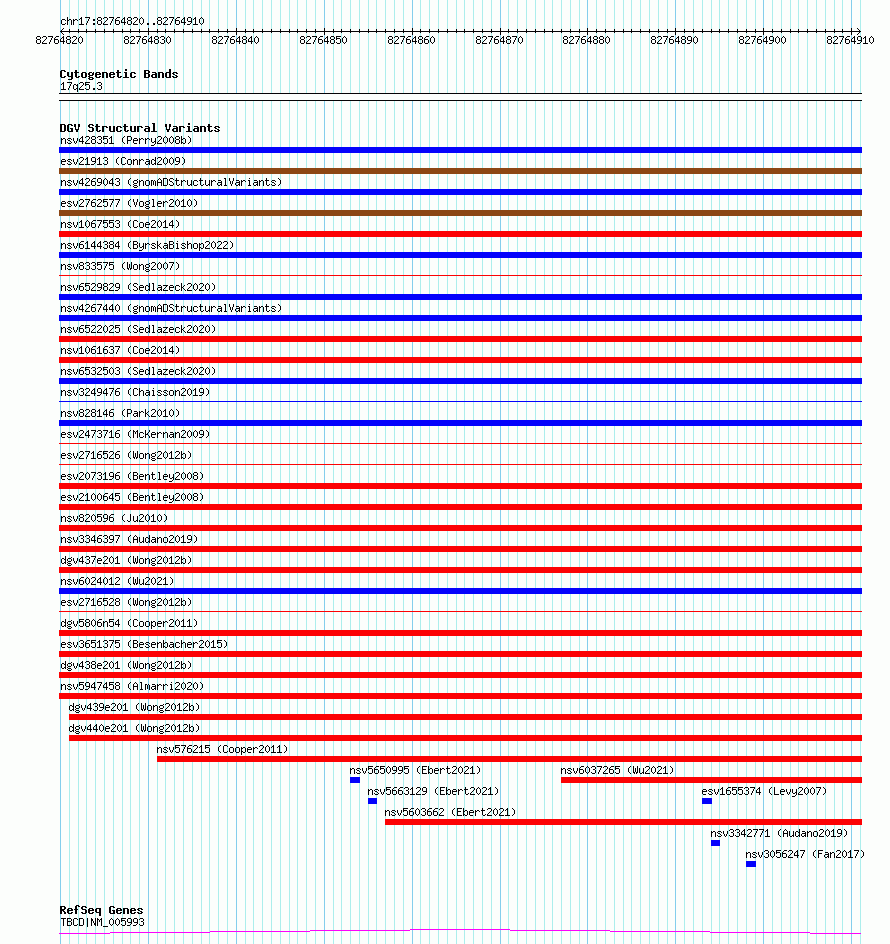Select the small blue nsv5650995 (Ebert2021) marker

tap(355, 780)
